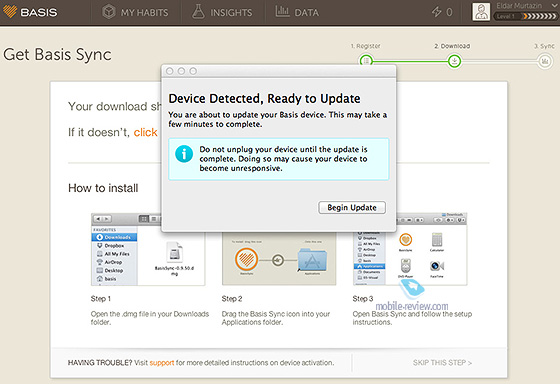Expand the Eldar Murtazin account dropdown

[554, 6]
